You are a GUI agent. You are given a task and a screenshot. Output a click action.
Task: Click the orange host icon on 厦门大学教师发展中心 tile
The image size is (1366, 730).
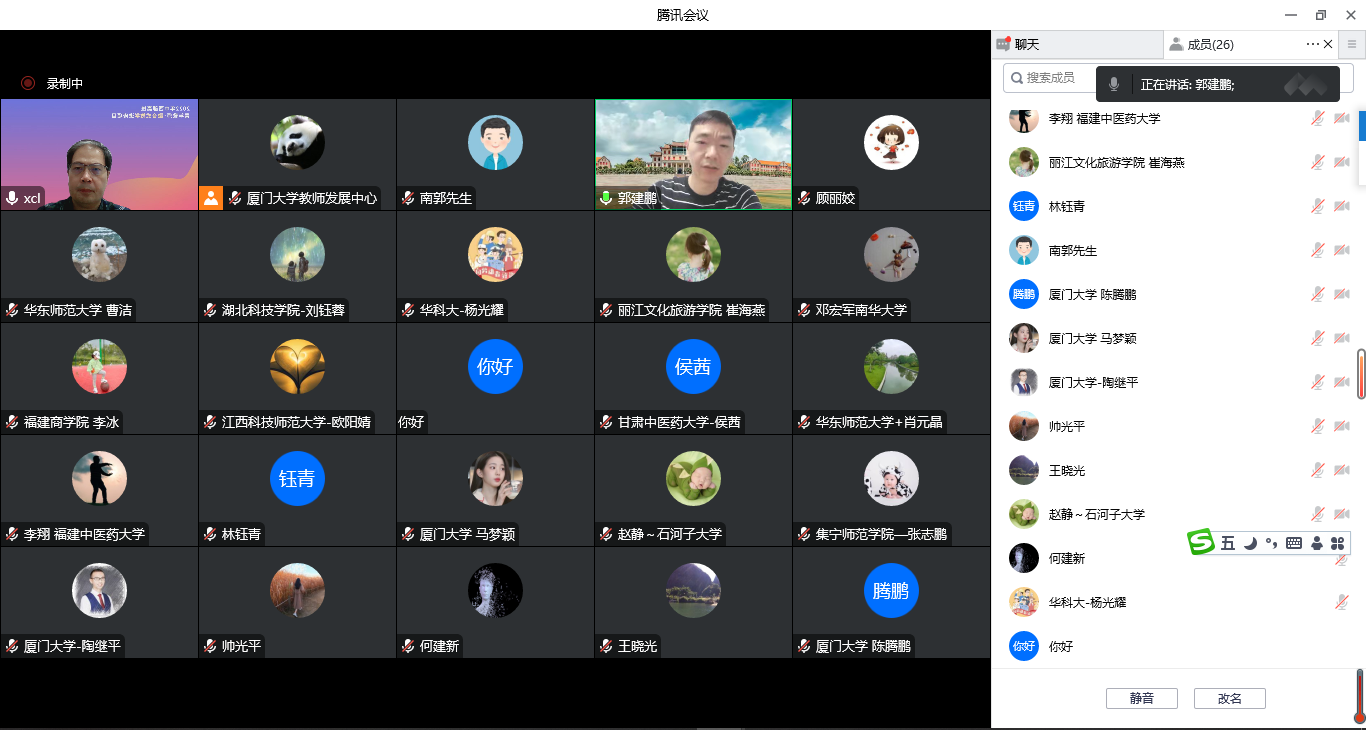click(x=211, y=198)
